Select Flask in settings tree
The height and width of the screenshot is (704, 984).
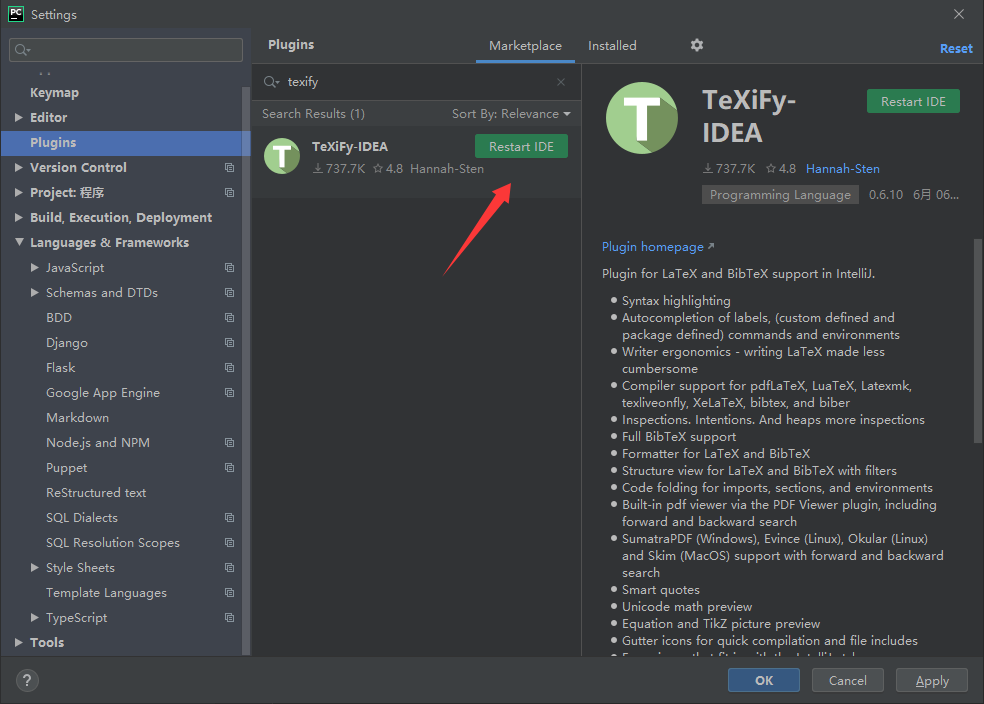60,368
